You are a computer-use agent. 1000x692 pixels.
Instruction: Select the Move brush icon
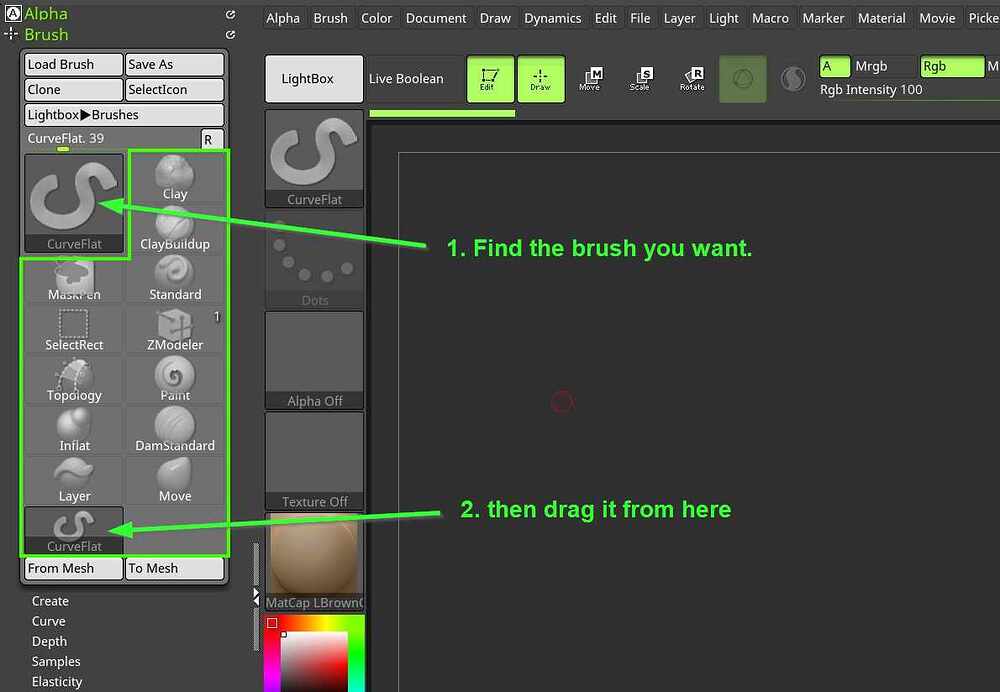(175, 481)
